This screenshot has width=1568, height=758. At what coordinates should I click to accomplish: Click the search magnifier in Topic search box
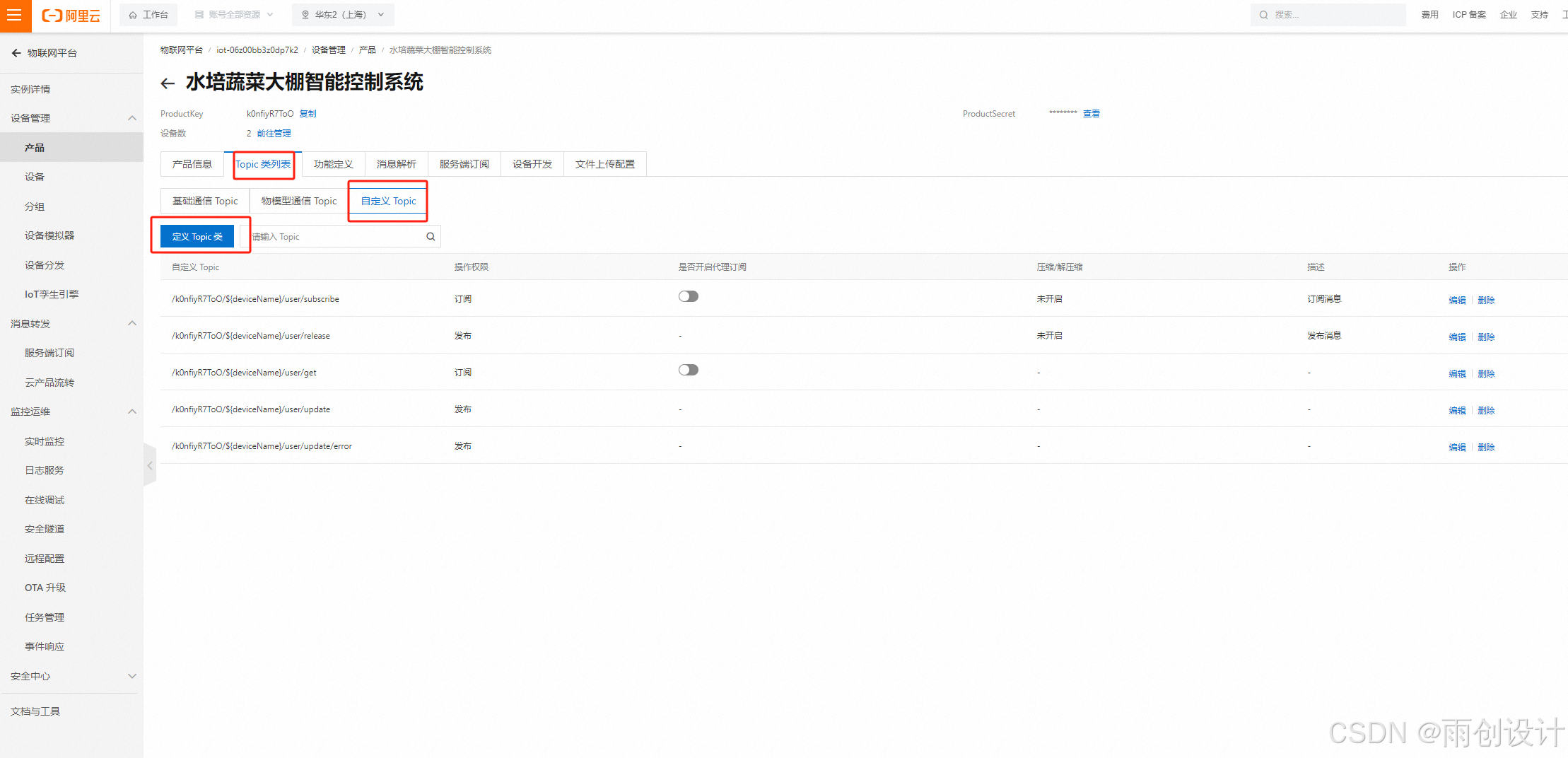click(x=431, y=237)
